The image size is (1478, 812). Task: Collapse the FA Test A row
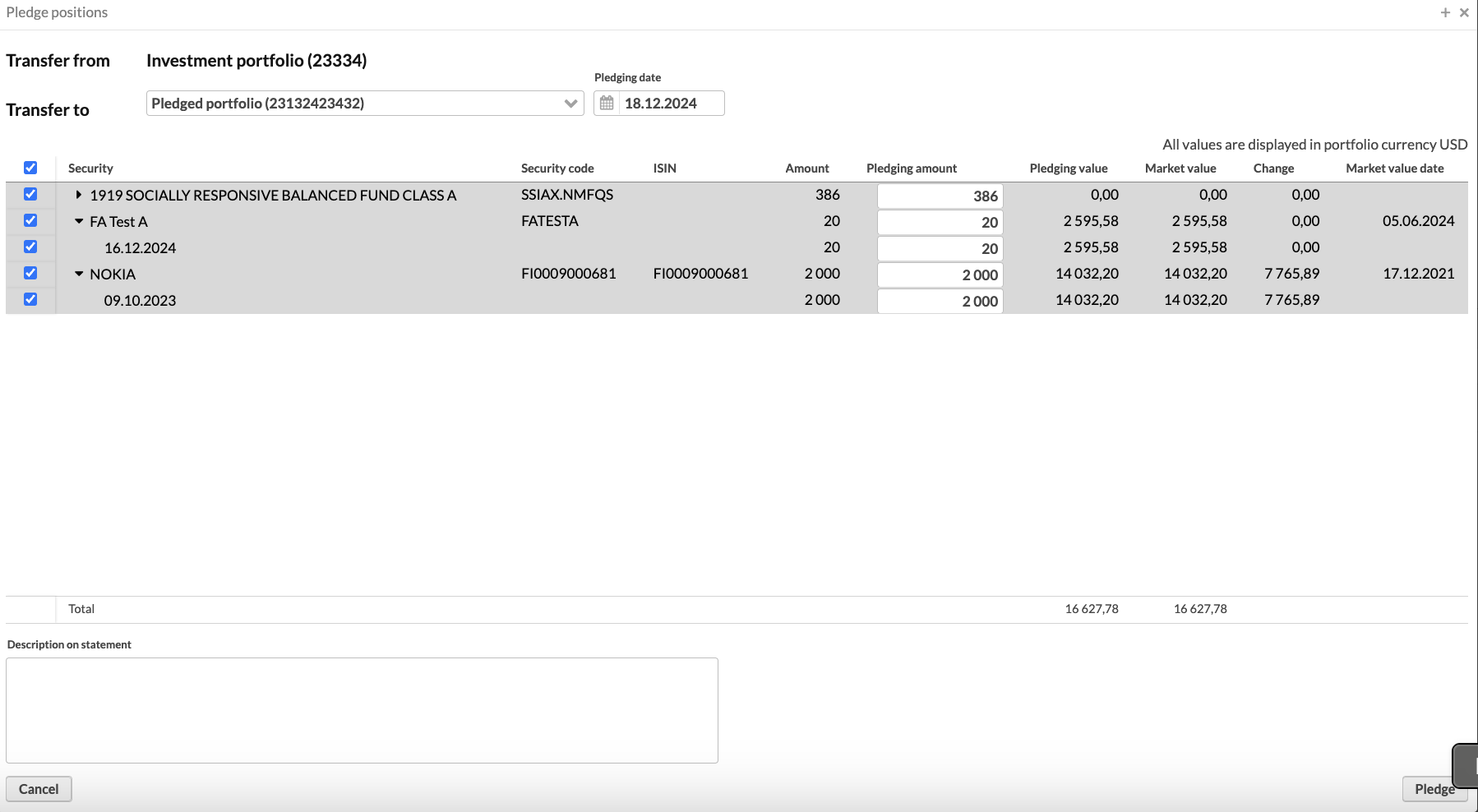coord(79,221)
